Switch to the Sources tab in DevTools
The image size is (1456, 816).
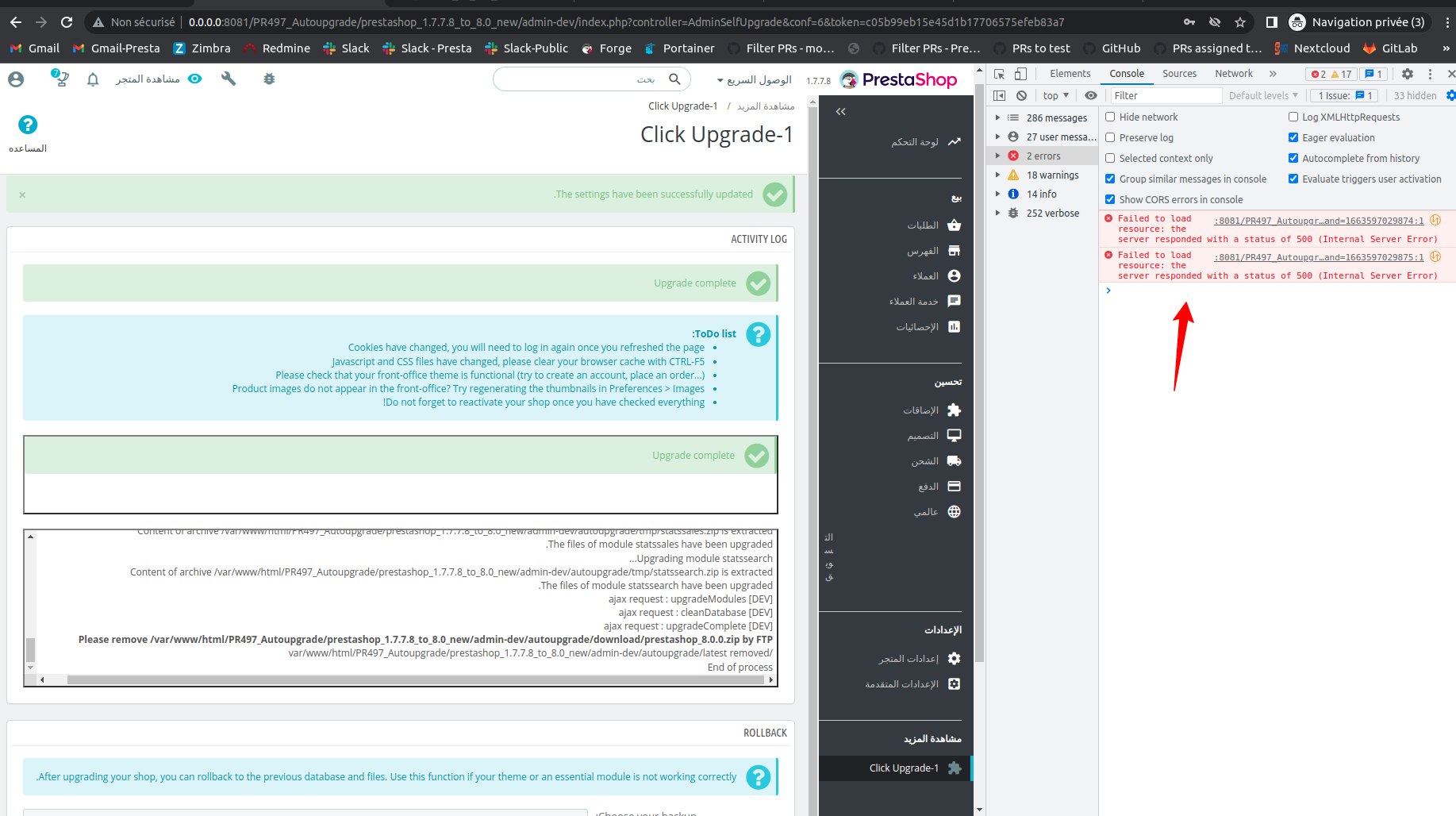pos(1180,73)
